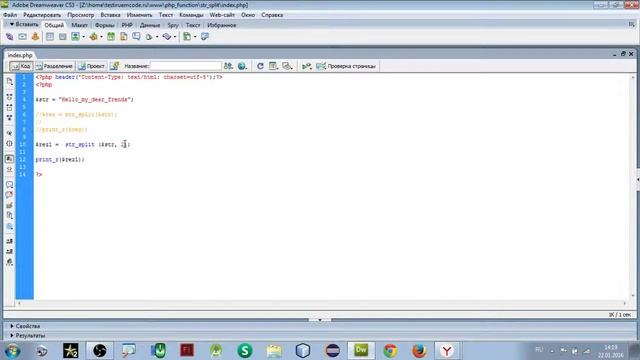
Task: Insert a Comment icon
Action: pos(136,37)
